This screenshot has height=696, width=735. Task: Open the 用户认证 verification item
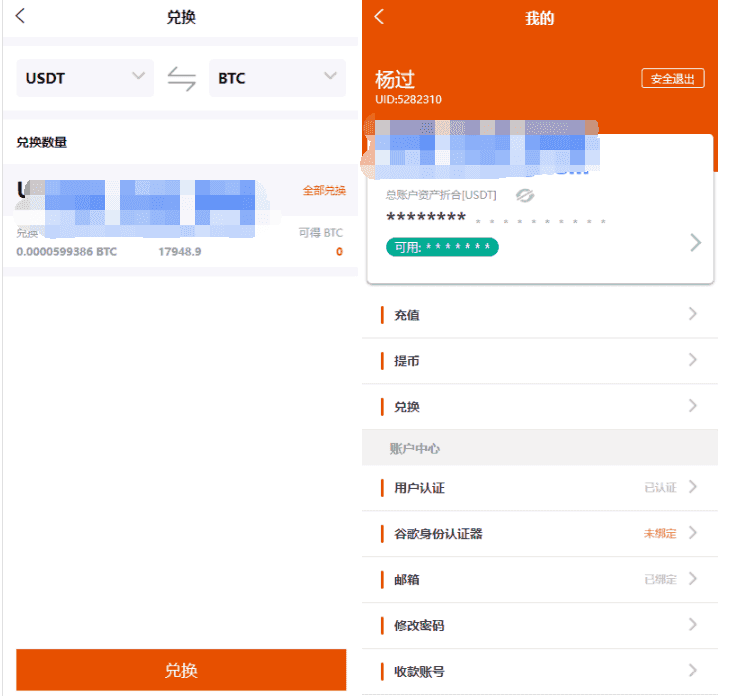tap(540, 487)
